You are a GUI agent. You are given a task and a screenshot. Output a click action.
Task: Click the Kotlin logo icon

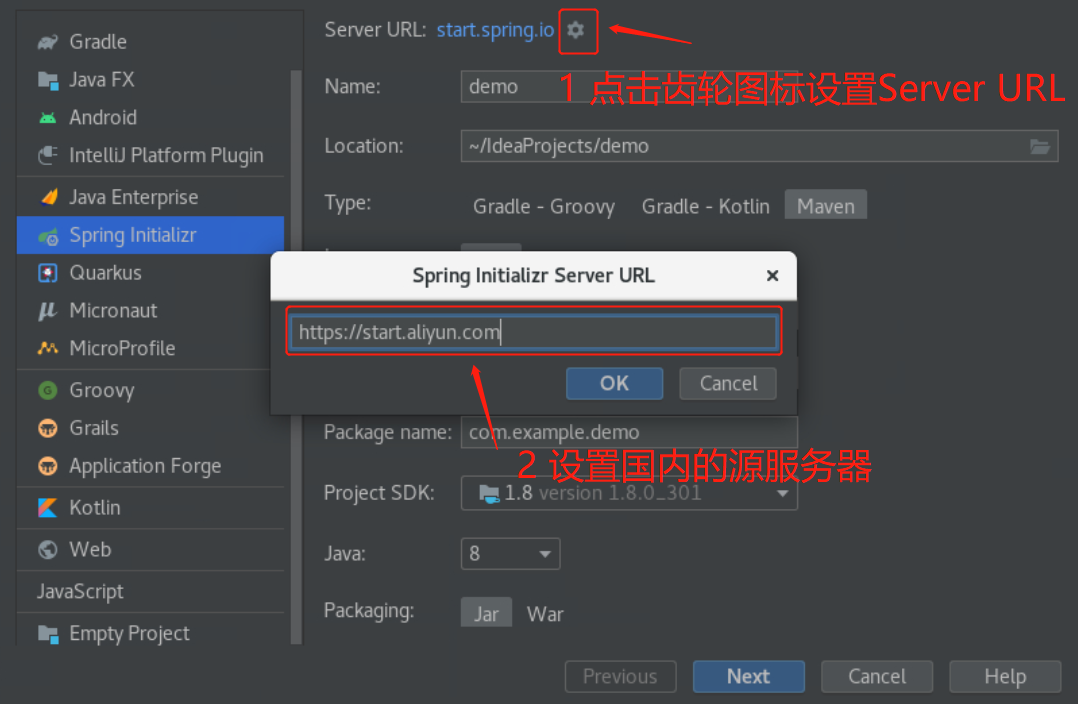click(47, 508)
